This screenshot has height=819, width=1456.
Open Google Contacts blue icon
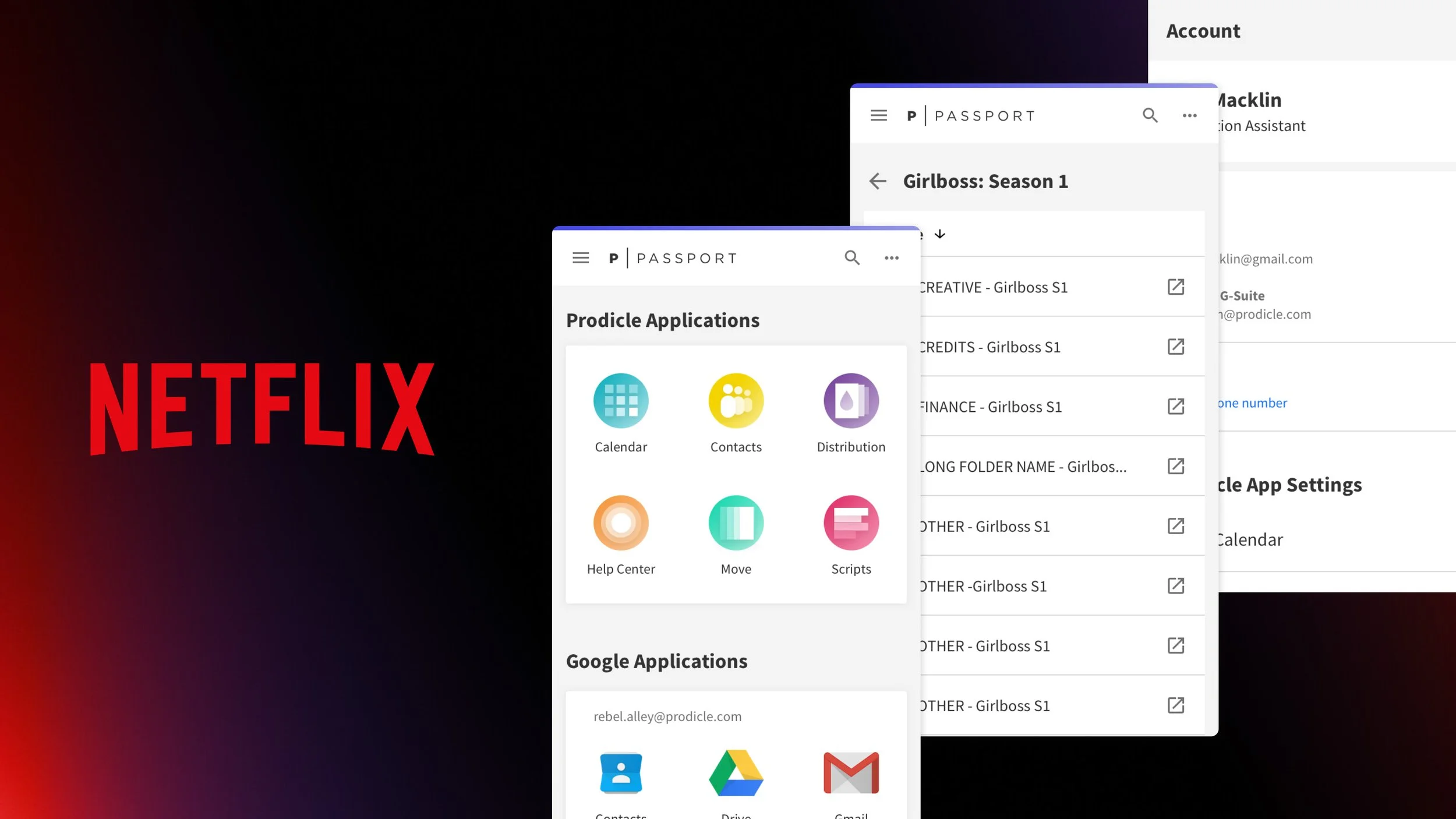pyautogui.click(x=621, y=773)
